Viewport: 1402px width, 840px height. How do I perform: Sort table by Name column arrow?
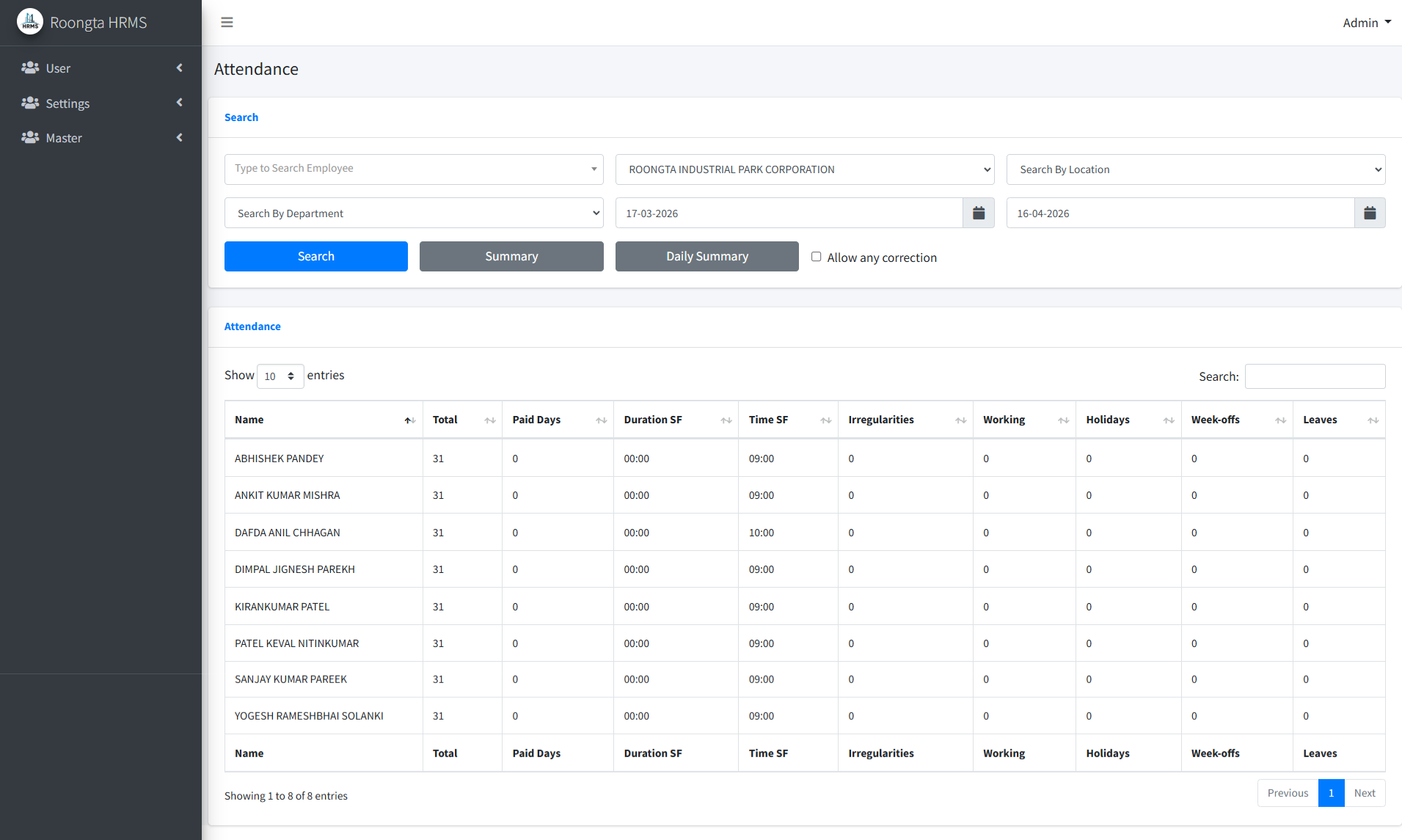[409, 420]
